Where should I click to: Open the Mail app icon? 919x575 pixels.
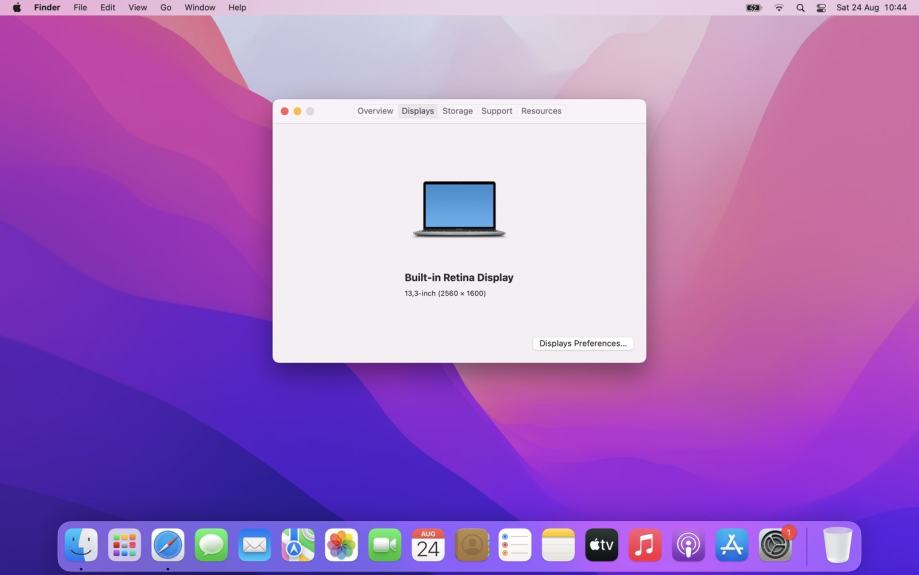pos(254,545)
